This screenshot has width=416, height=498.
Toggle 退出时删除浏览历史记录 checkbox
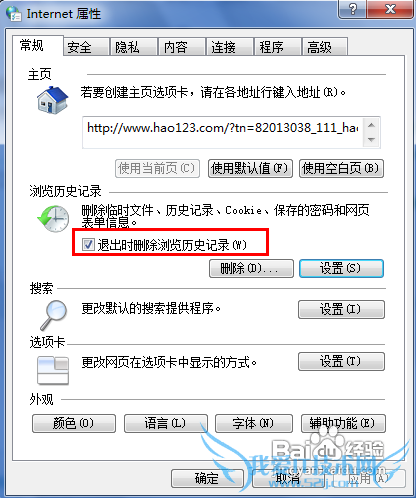coord(88,245)
